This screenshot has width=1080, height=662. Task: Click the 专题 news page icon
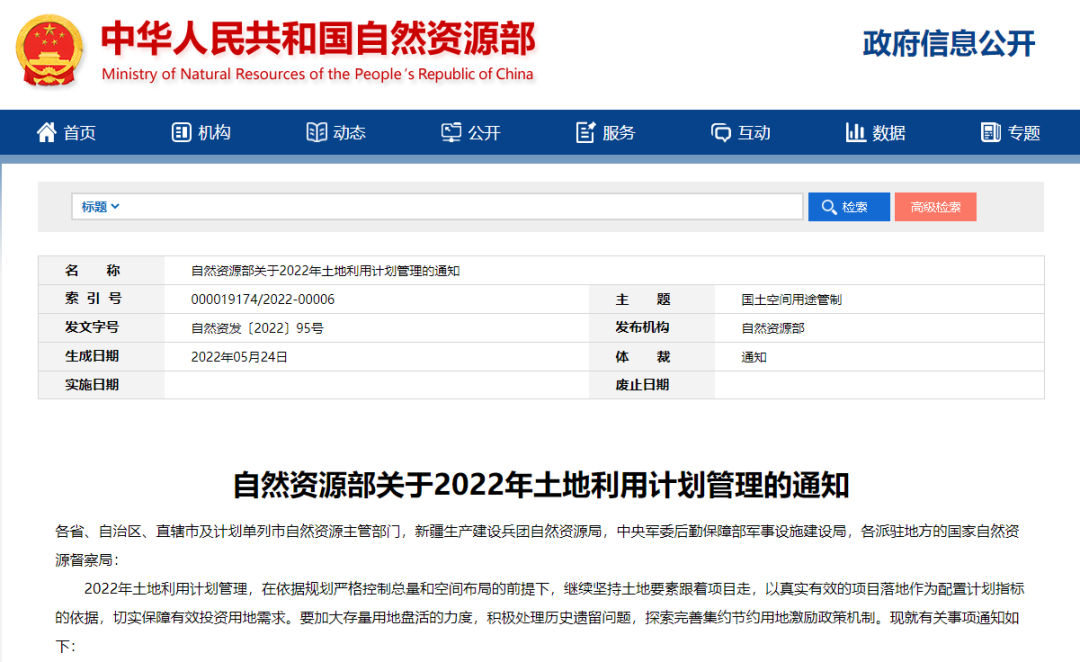(x=991, y=132)
